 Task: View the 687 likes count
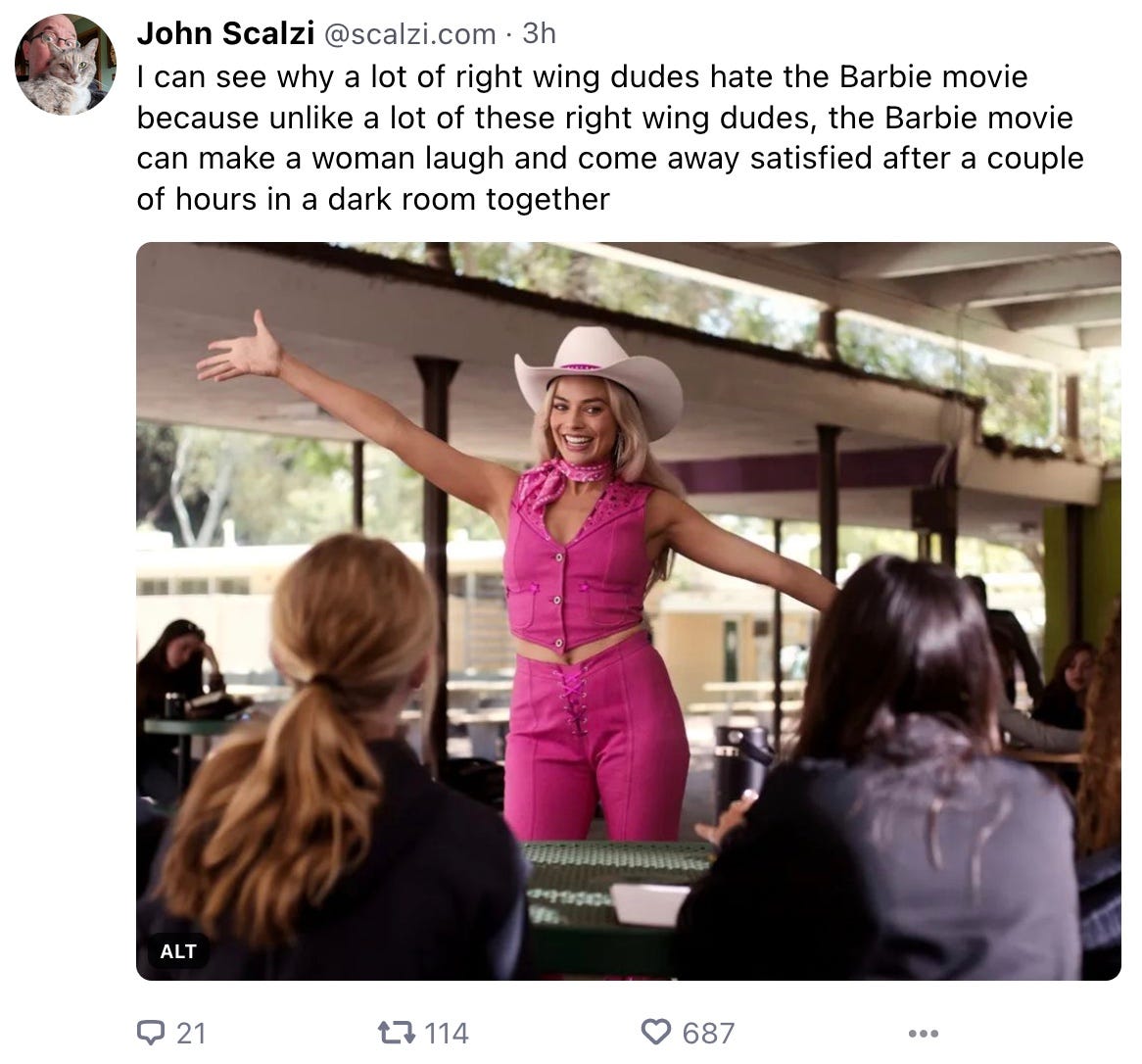(x=708, y=1034)
